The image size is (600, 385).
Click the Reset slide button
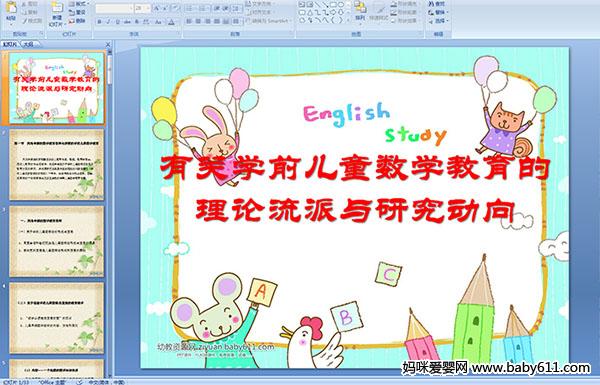tap(77, 12)
